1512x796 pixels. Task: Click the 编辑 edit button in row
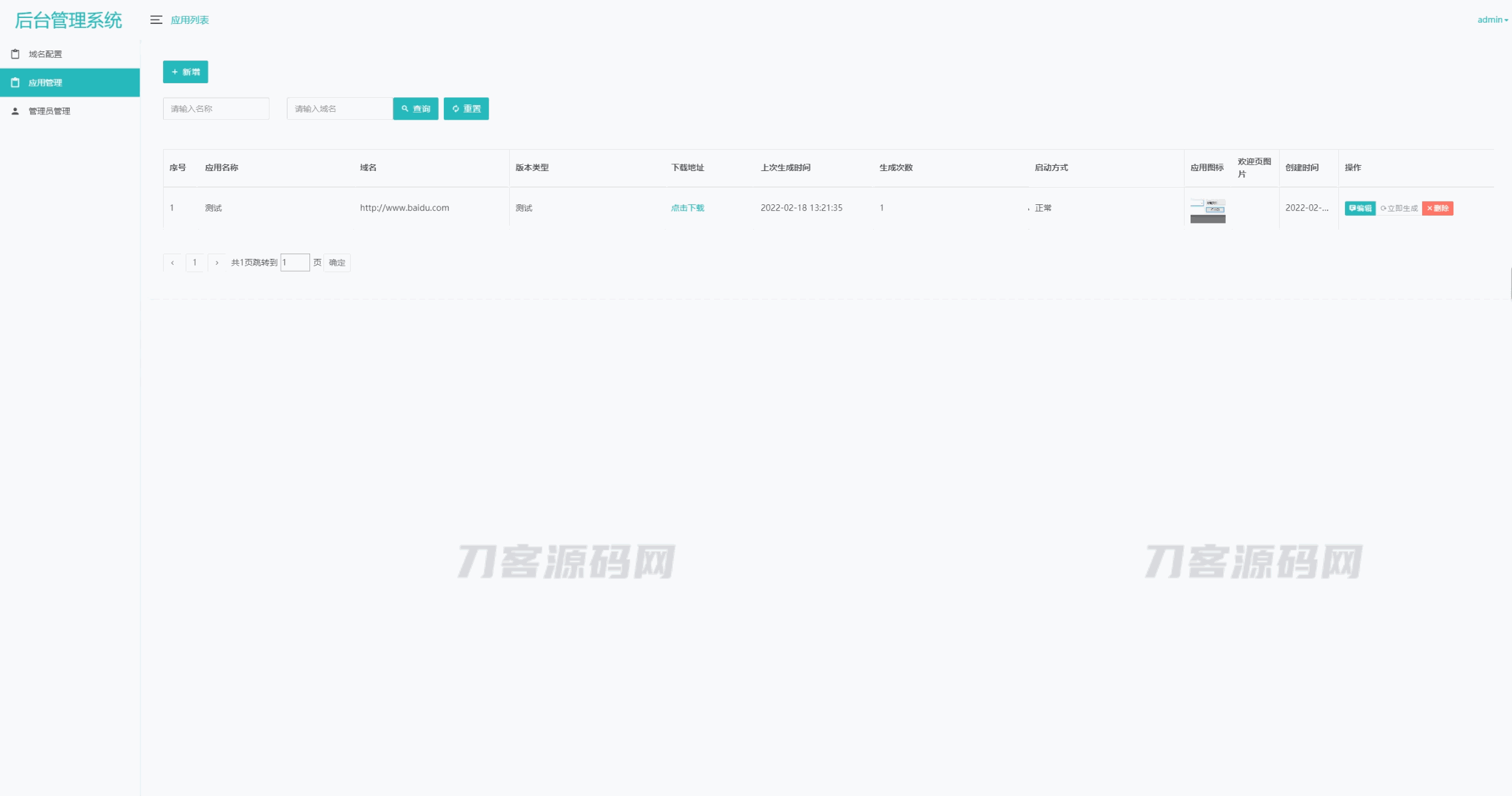(1360, 208)
